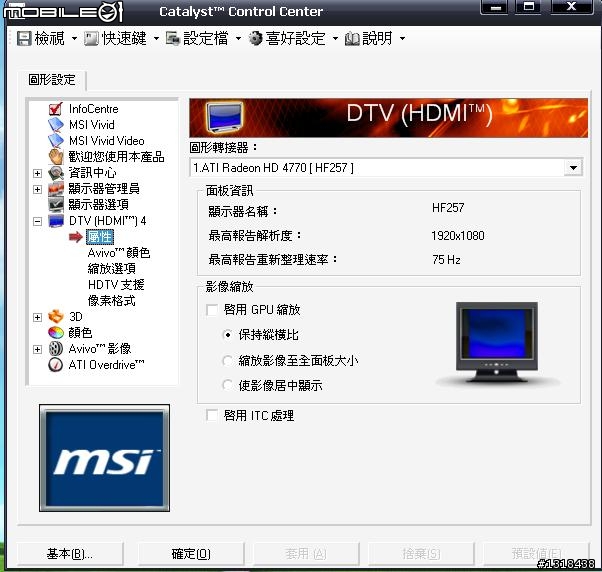Click the 顏色 color wheel icon
Screen dimensions: 602x572
pos(56,332)
